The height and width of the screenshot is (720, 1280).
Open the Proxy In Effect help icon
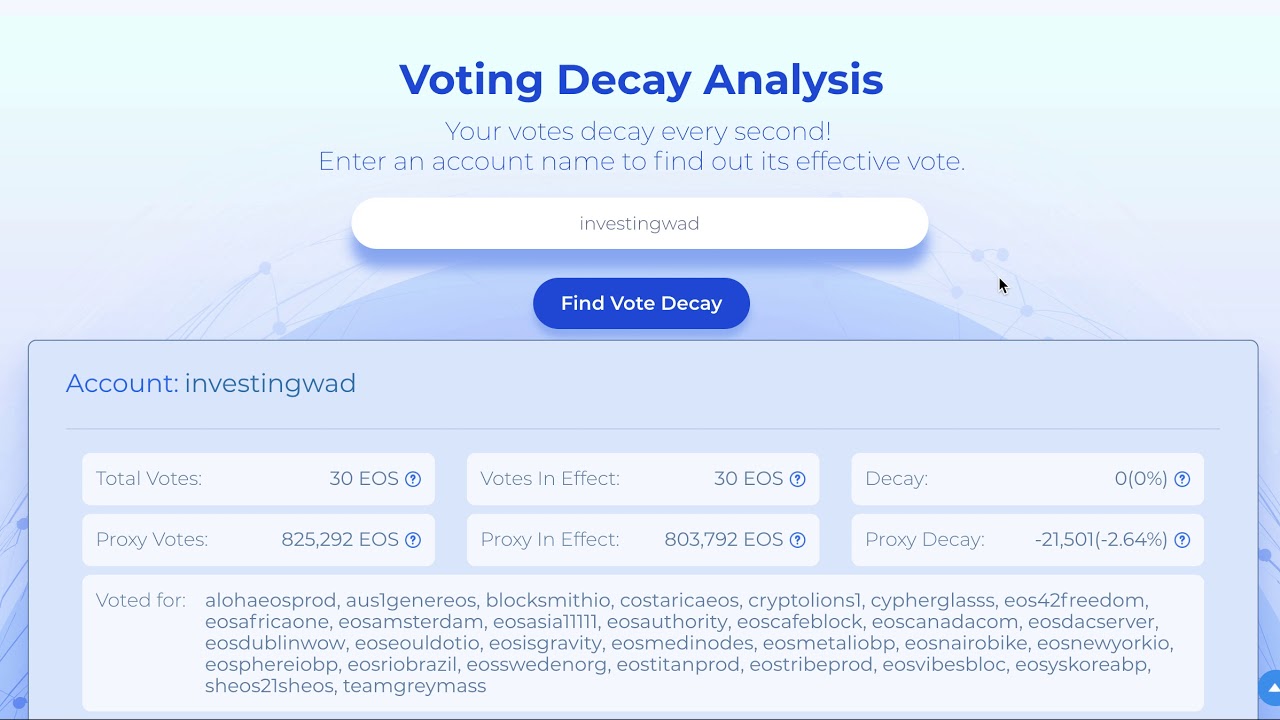click(797, 540)
